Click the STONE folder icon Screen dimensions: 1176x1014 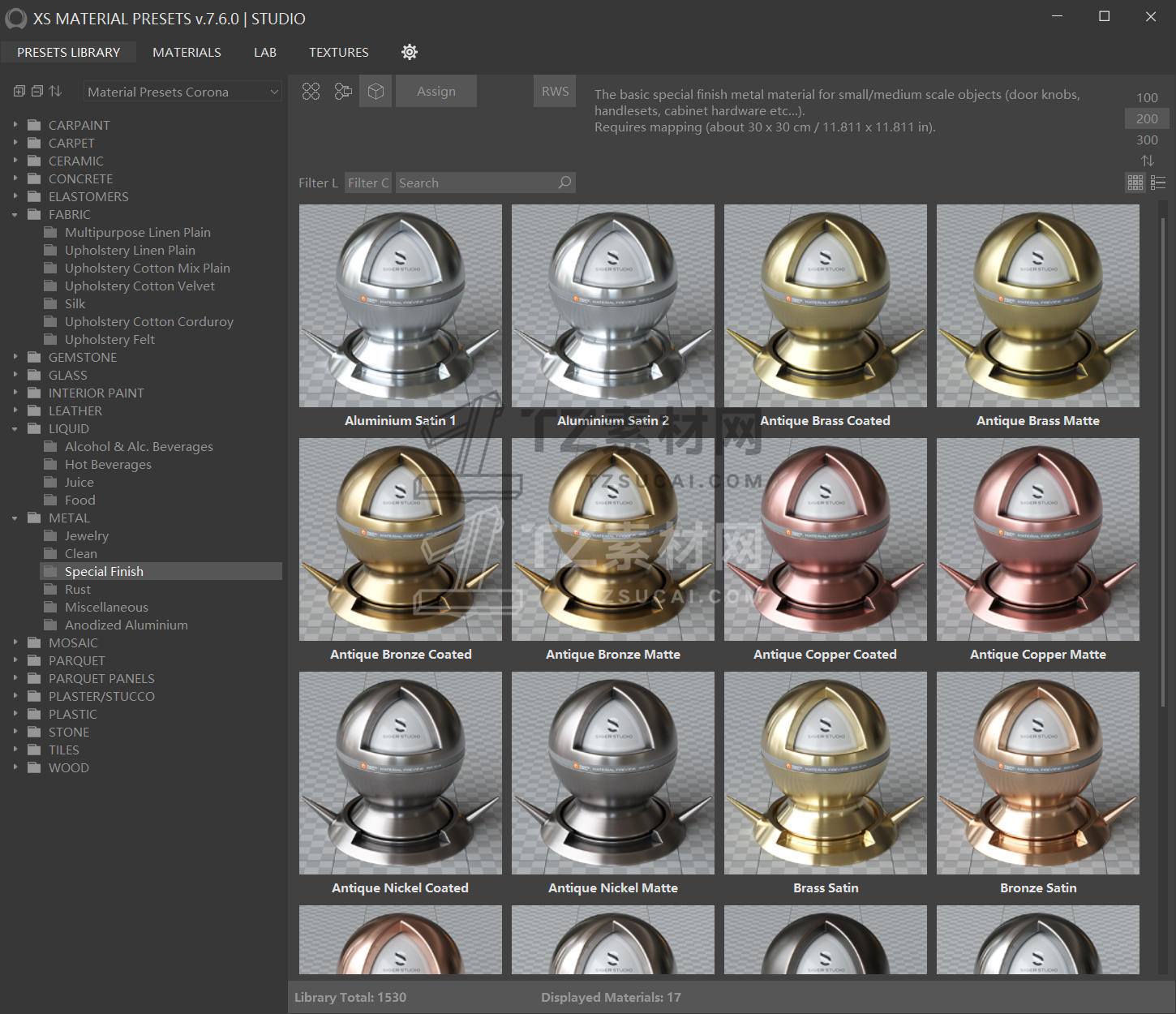34,732
